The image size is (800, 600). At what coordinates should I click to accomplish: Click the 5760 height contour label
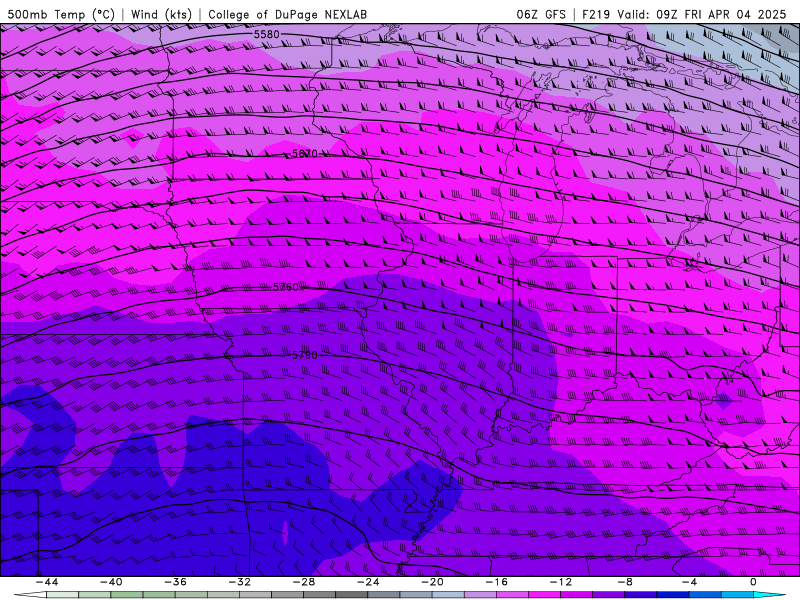pyautogui.click(x=286, y=287)
